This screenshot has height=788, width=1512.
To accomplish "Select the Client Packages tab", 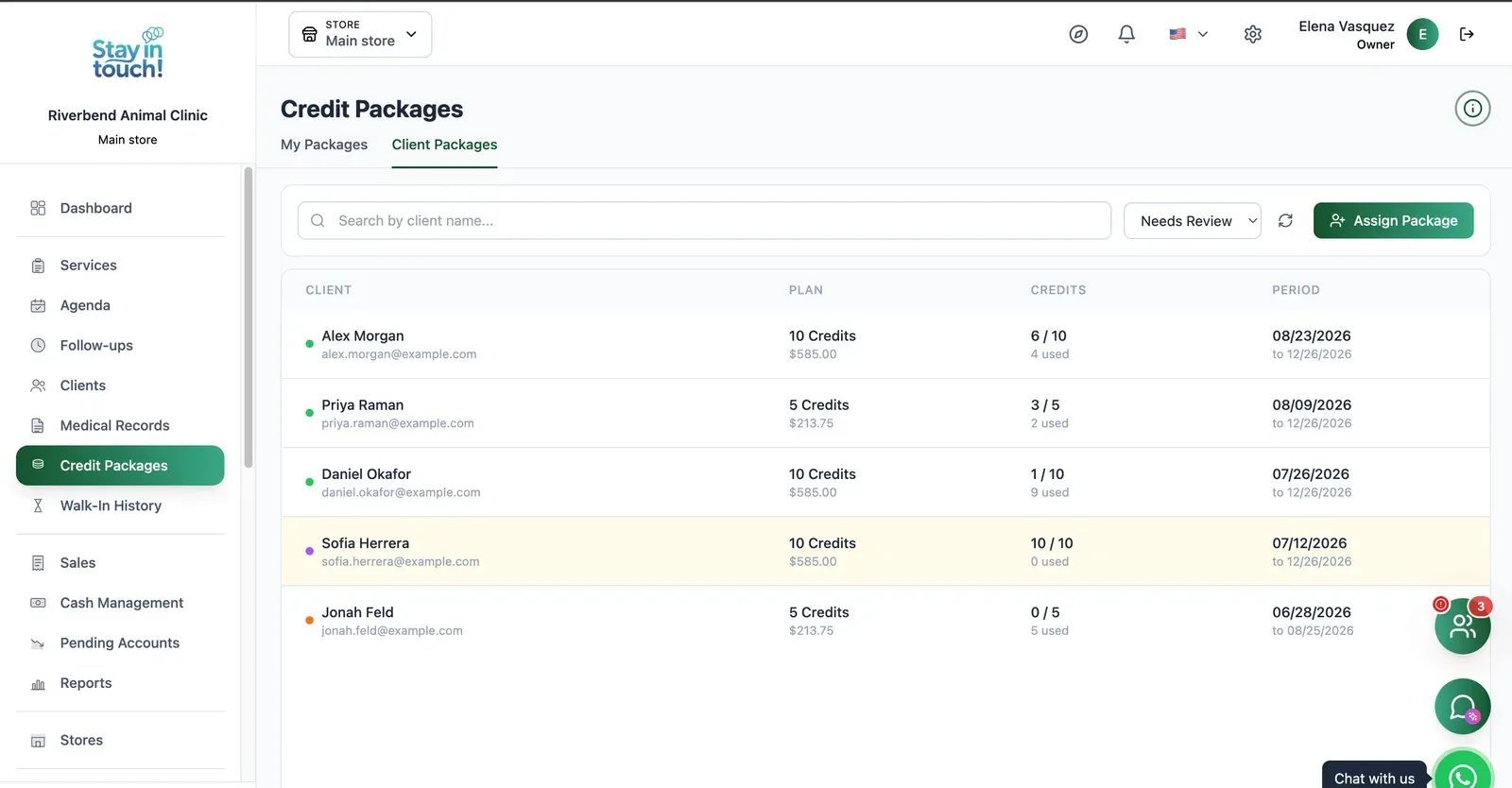I will coord(444,145).
